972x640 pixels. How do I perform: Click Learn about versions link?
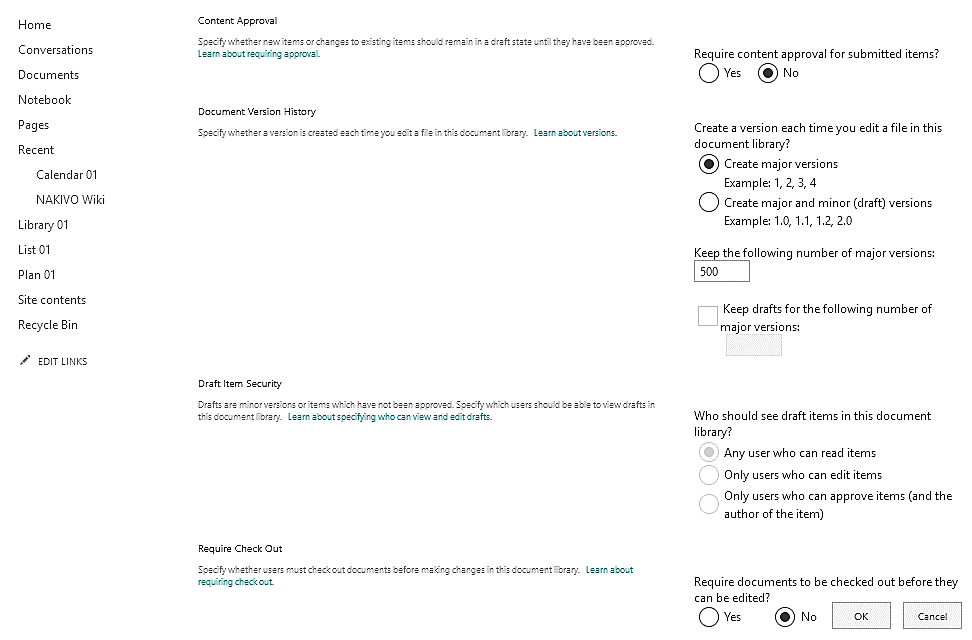(575, 132)
